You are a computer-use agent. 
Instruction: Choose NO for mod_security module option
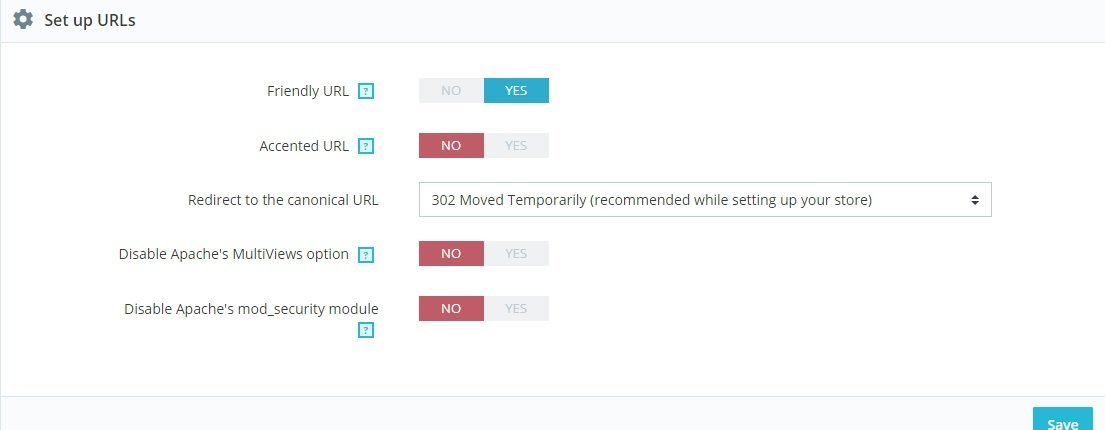tap(451, 309)
